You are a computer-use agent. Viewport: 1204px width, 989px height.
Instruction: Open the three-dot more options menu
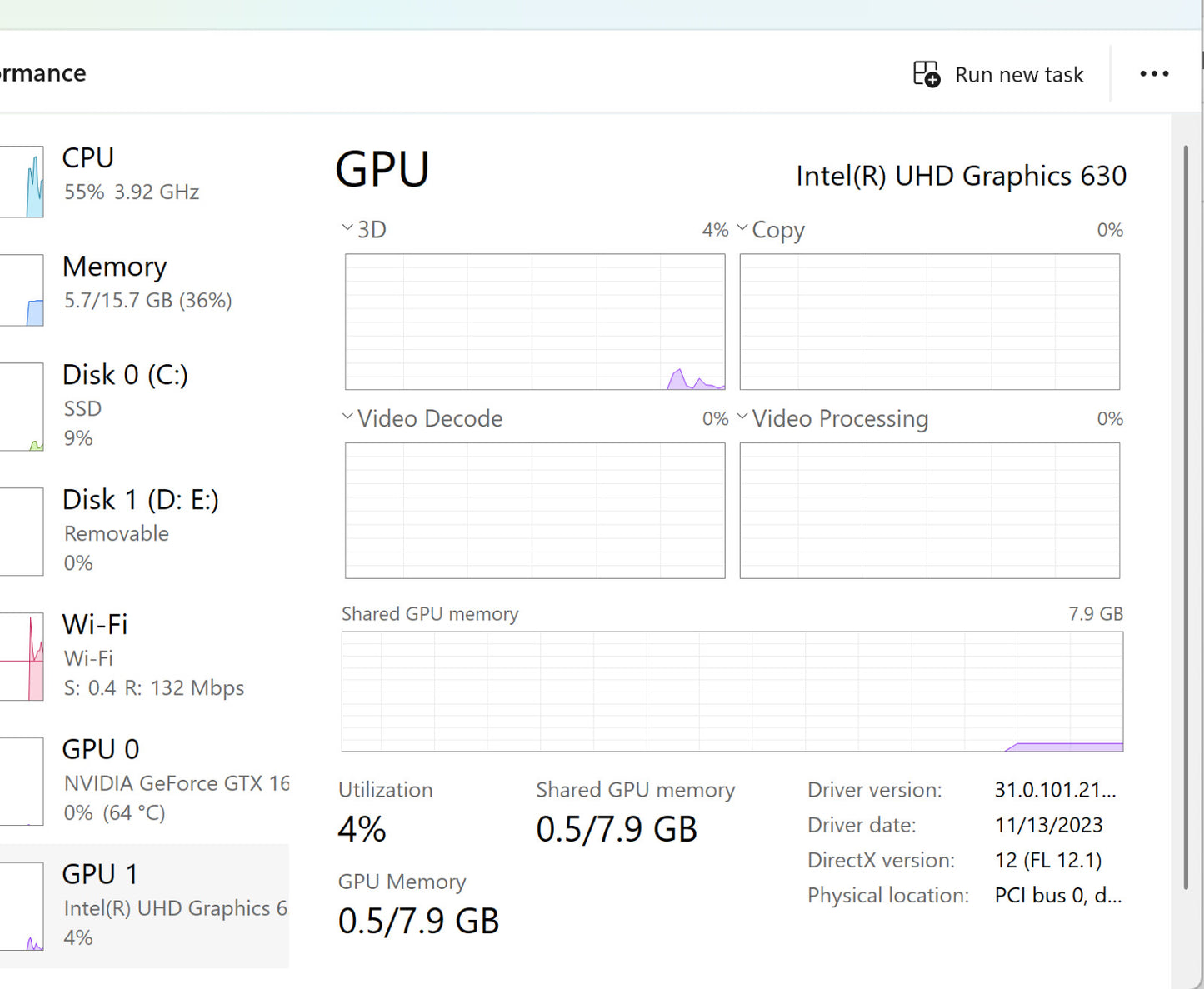[1154, 74]
